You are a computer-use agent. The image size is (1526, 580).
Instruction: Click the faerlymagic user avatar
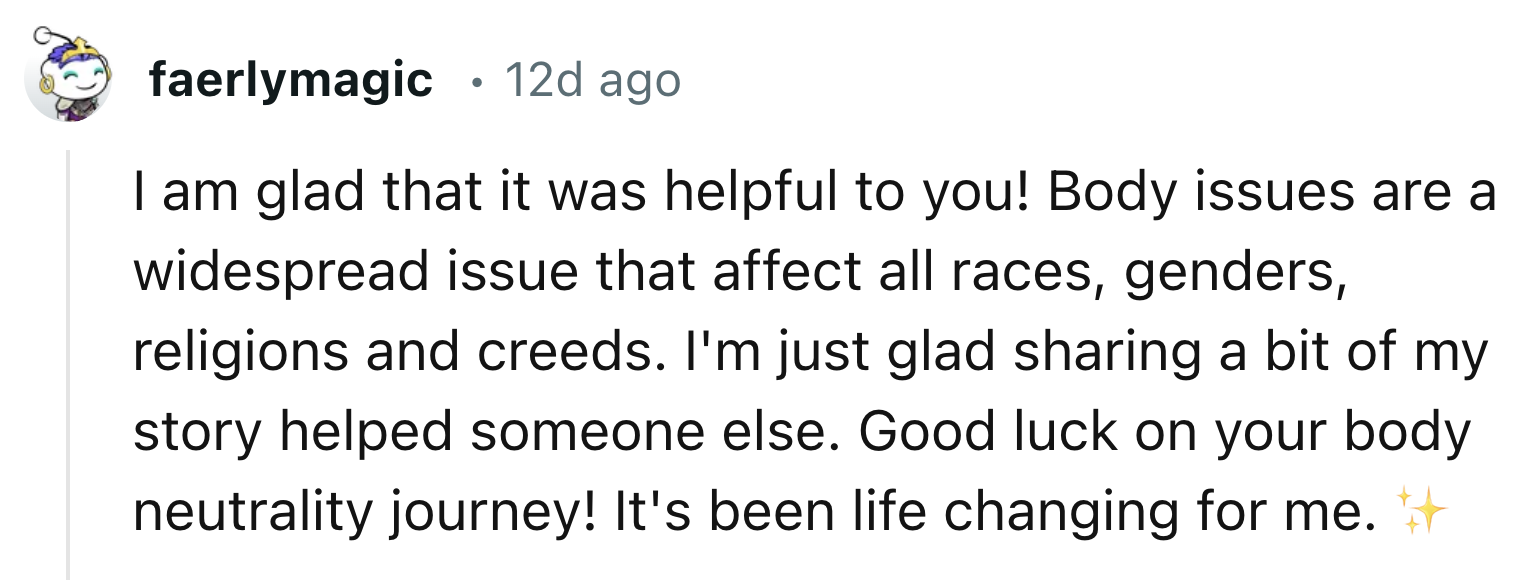click(67, 80)
